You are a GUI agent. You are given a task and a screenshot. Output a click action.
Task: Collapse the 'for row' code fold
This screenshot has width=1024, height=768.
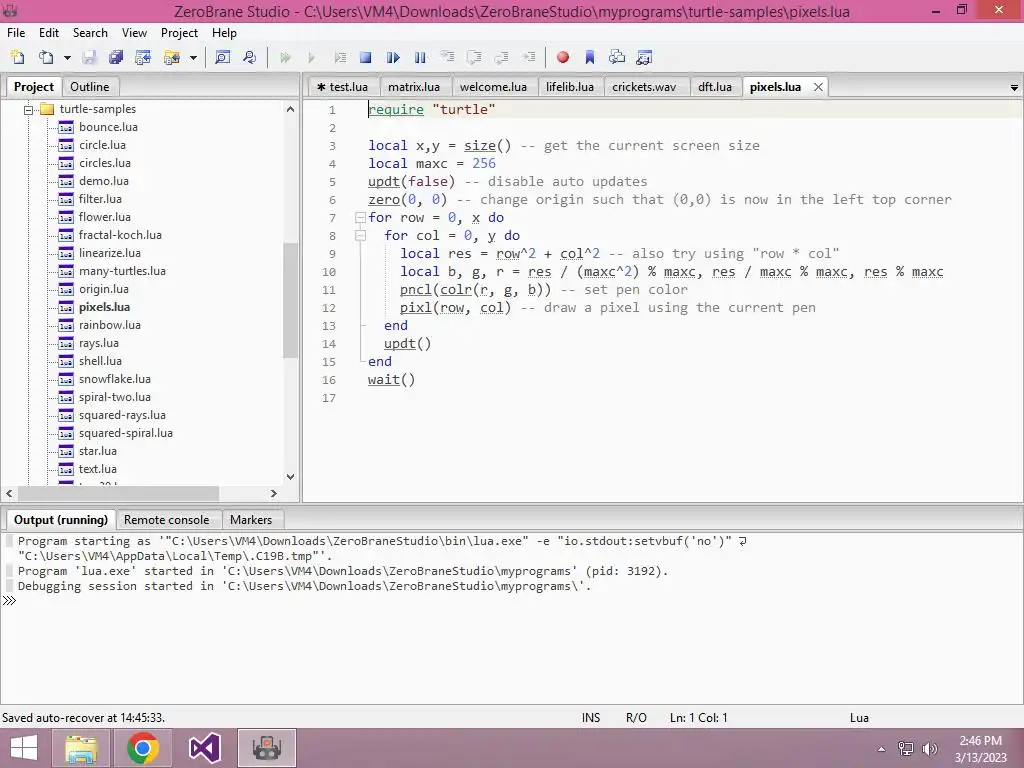point(360,217)
